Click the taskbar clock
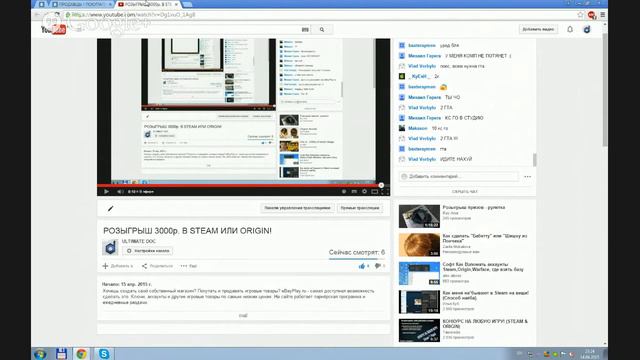640x360 pixels. pos(590,354)
